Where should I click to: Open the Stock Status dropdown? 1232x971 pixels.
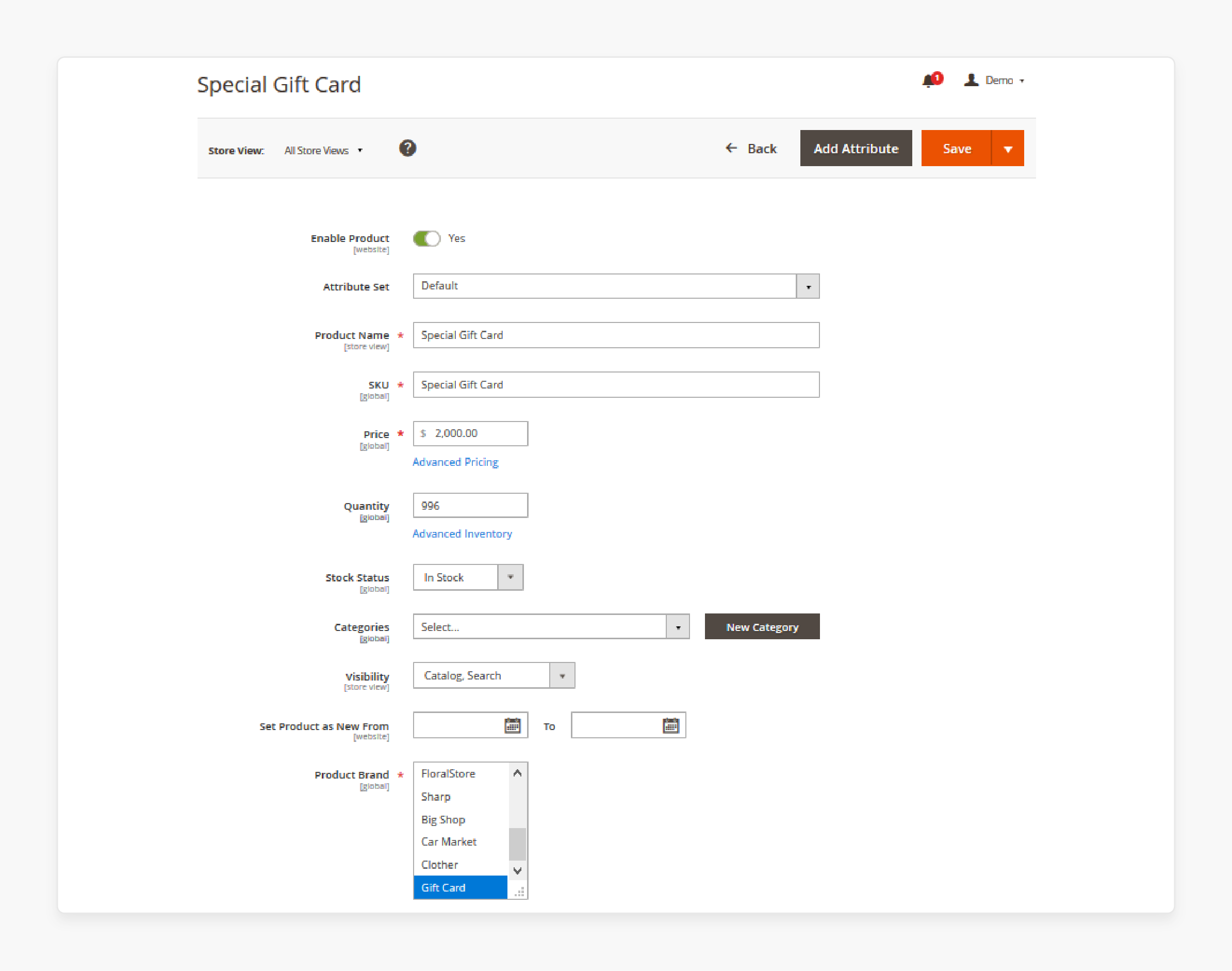point(511,577)
